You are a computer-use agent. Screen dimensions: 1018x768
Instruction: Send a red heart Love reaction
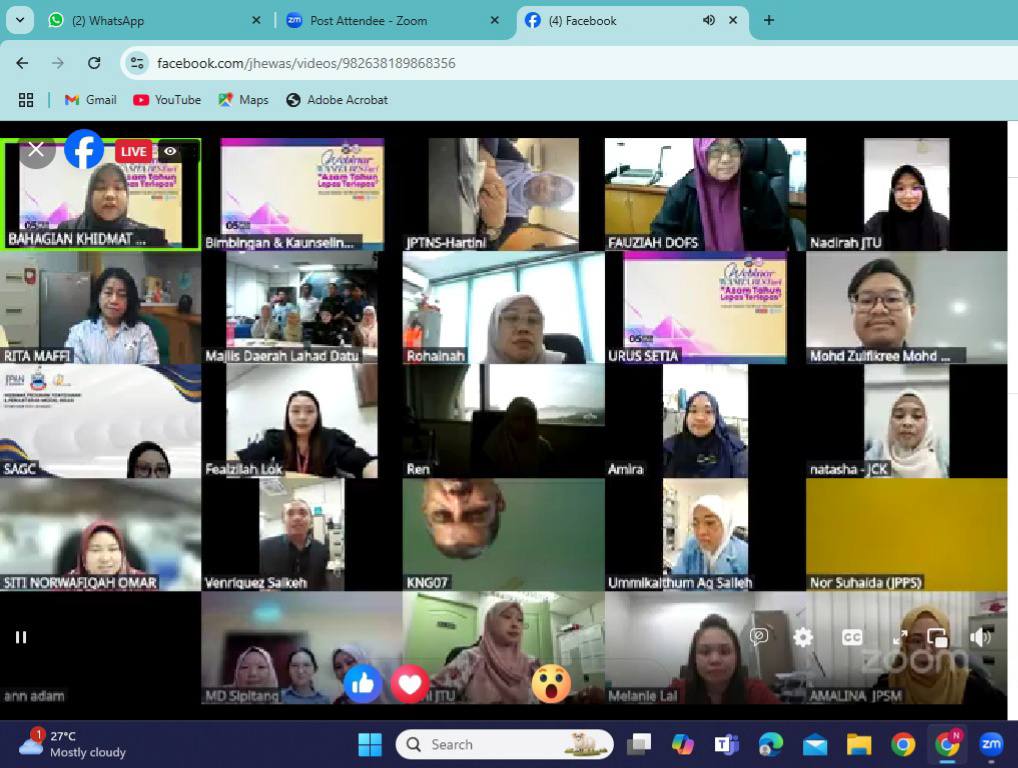point(409,684)
